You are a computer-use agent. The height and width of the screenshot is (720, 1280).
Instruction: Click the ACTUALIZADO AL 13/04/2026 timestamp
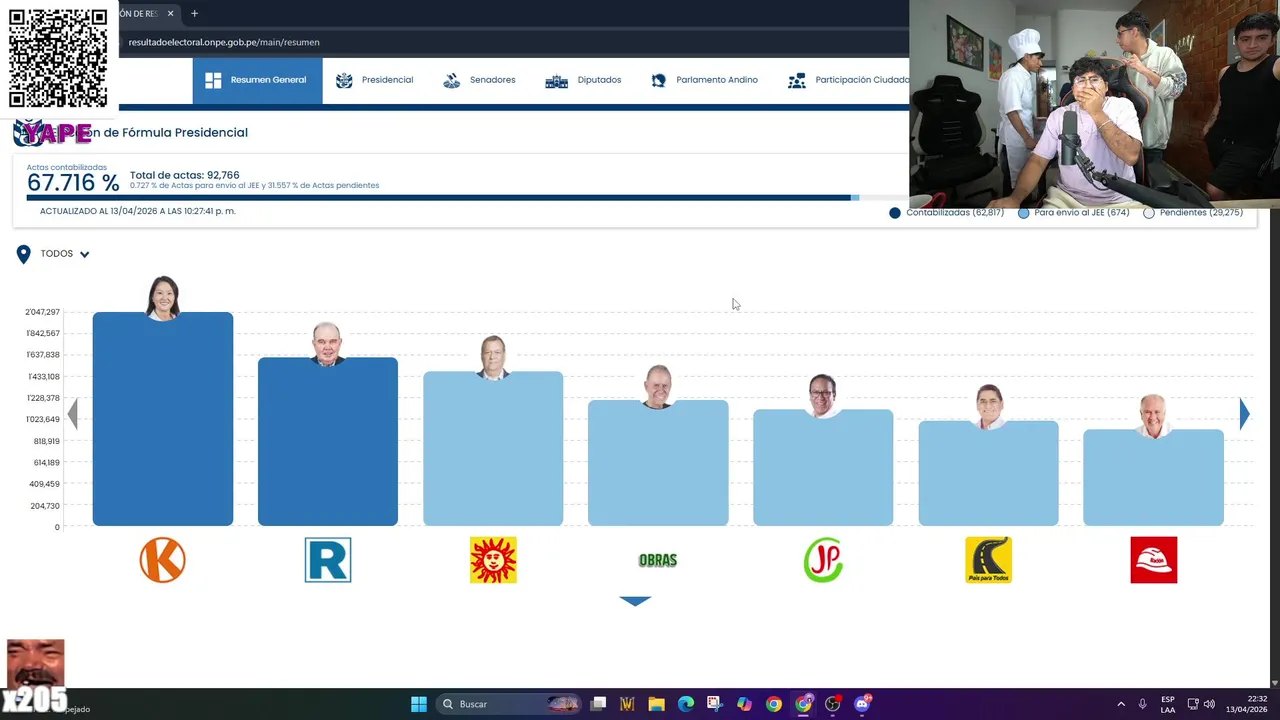pyautogui.click(x=138, y=211)
